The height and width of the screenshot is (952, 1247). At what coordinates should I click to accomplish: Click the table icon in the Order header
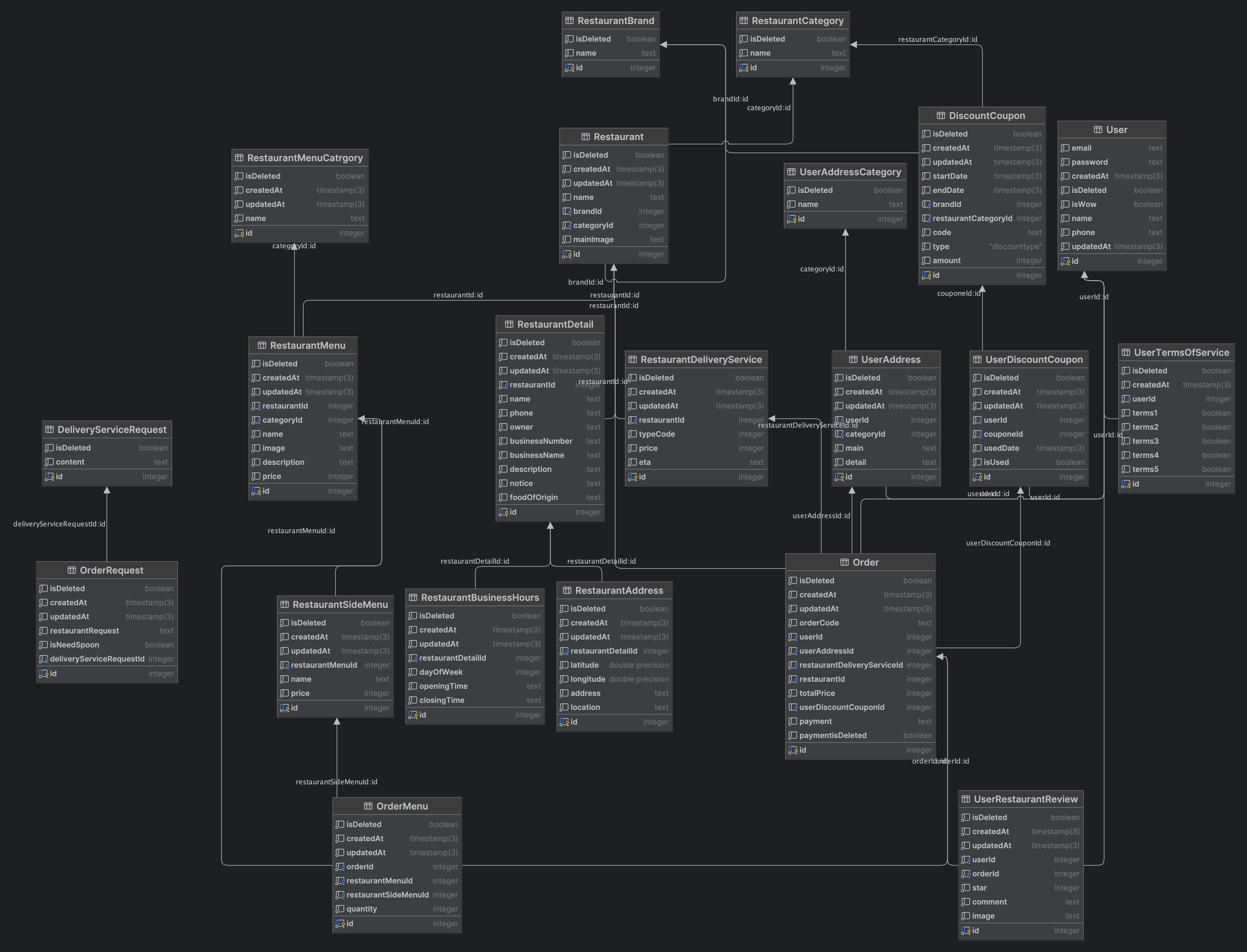(x=845, y=562)
